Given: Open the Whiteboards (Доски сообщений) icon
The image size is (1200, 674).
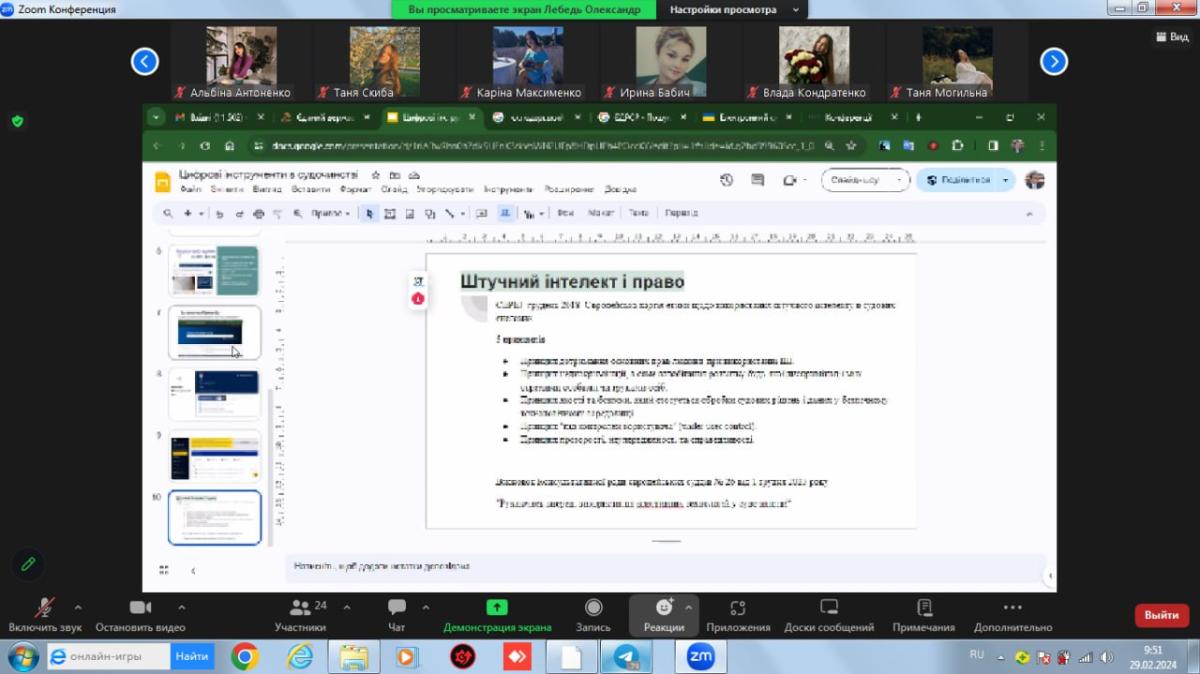Looking at the screenshot, I should [x=828, y=608].
